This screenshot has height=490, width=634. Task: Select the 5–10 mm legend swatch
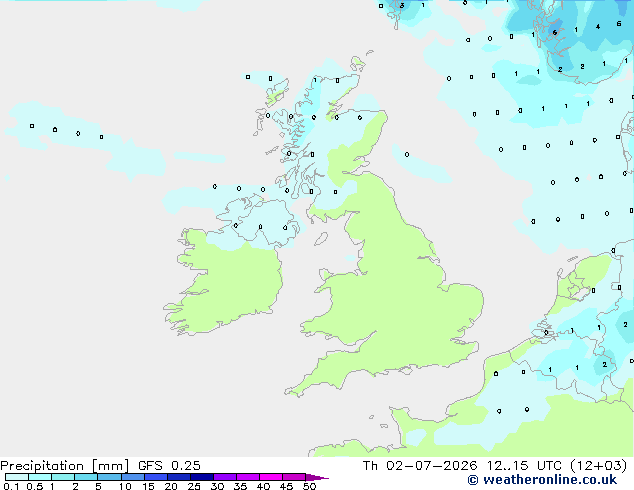[109, 477]
